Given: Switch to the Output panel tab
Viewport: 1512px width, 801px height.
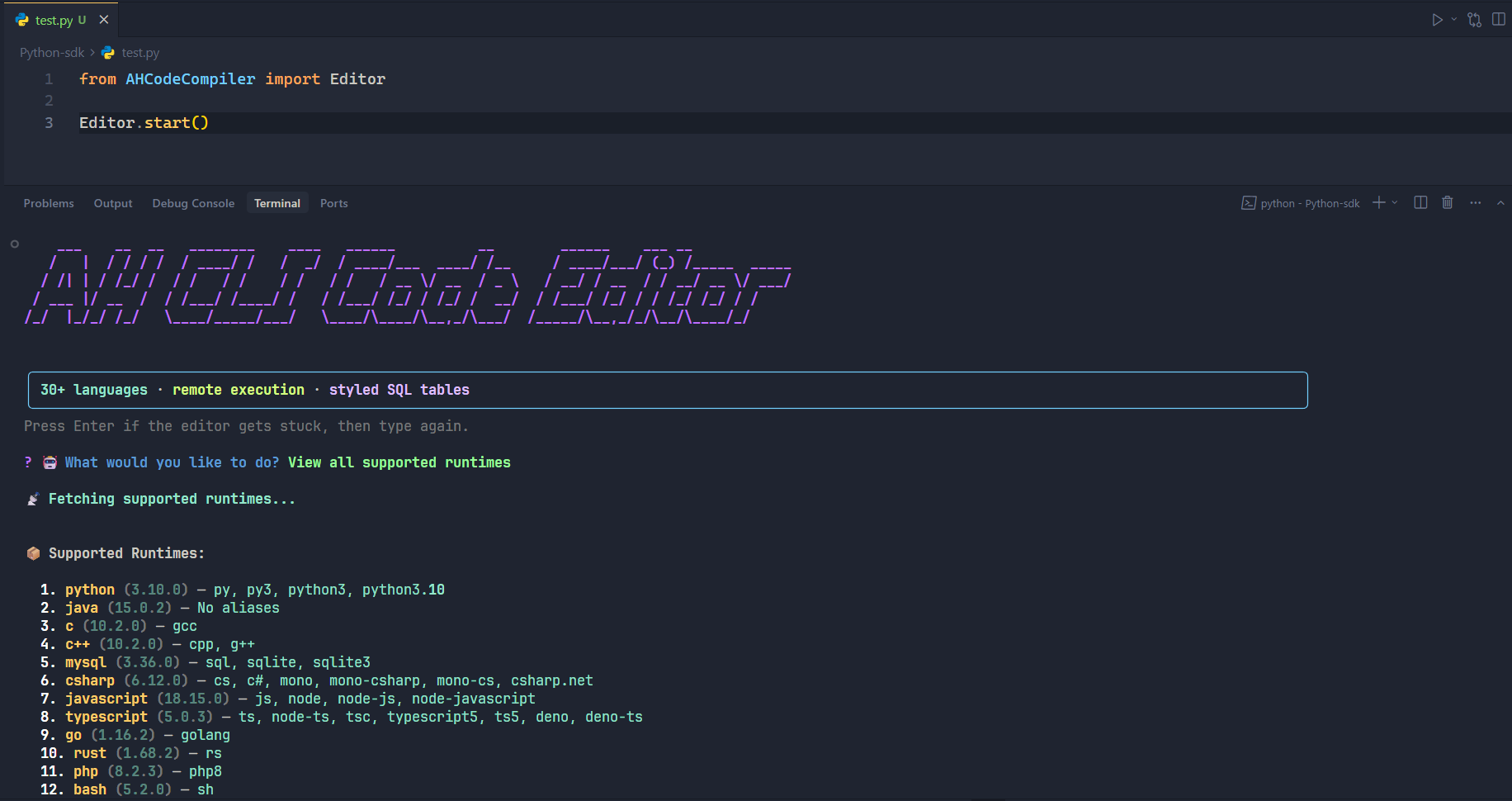Looking at the screenshot, I should pyautogui.click(x=113, y=203).
